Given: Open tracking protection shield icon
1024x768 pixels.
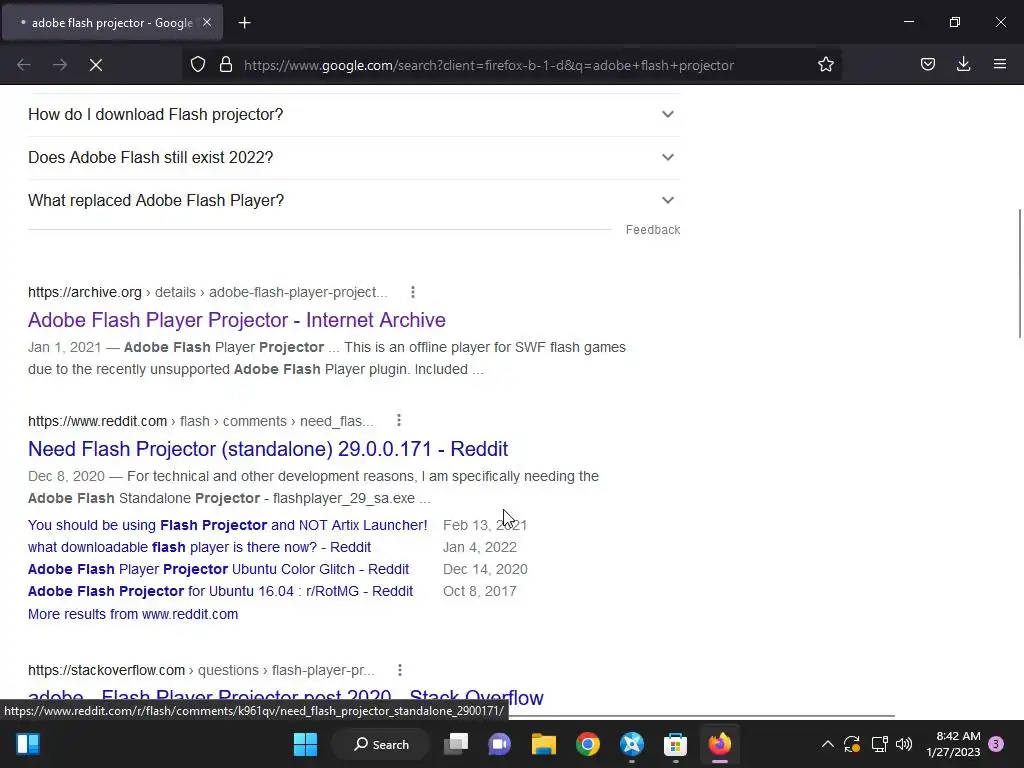Looking at the screenshot, I should point(198,65).
